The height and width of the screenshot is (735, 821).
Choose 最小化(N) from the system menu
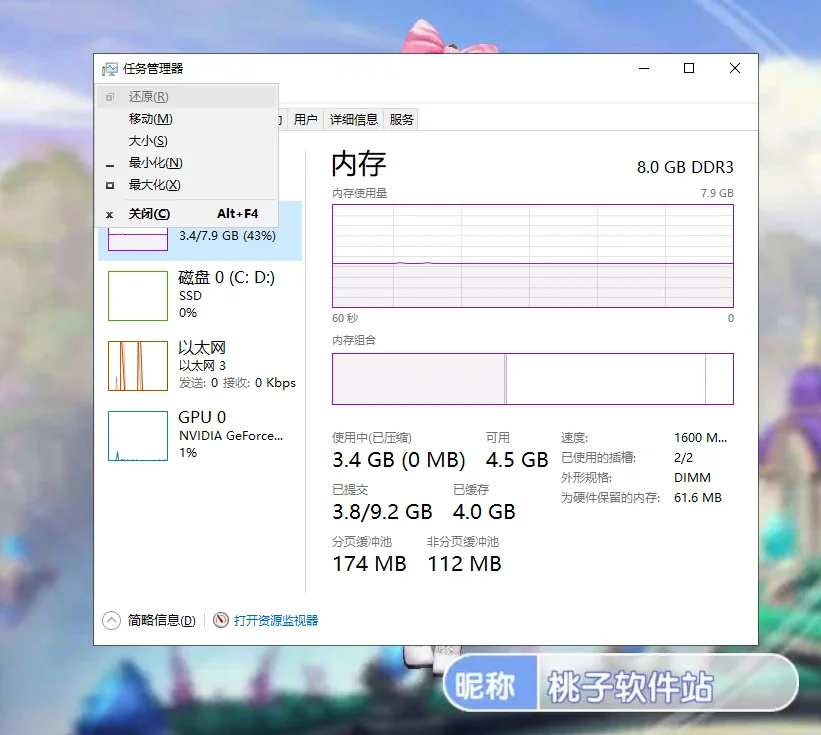186,163
